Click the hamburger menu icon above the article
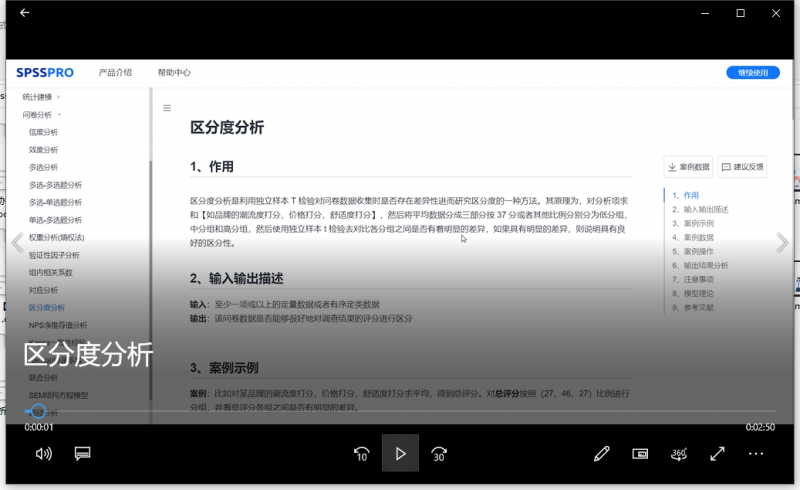This screenshot has width=800, height=490. click(167, 108)
